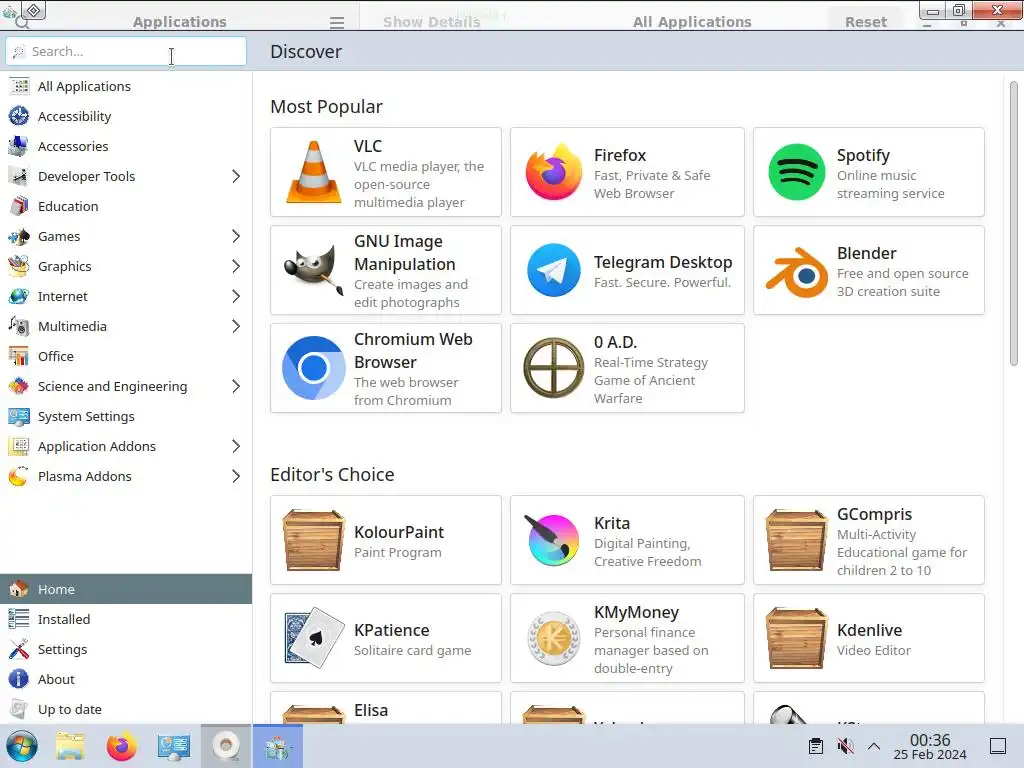Screen dimensions: 1024x768
Task: Expand the Developer Tools category
Action: (236, 176)
